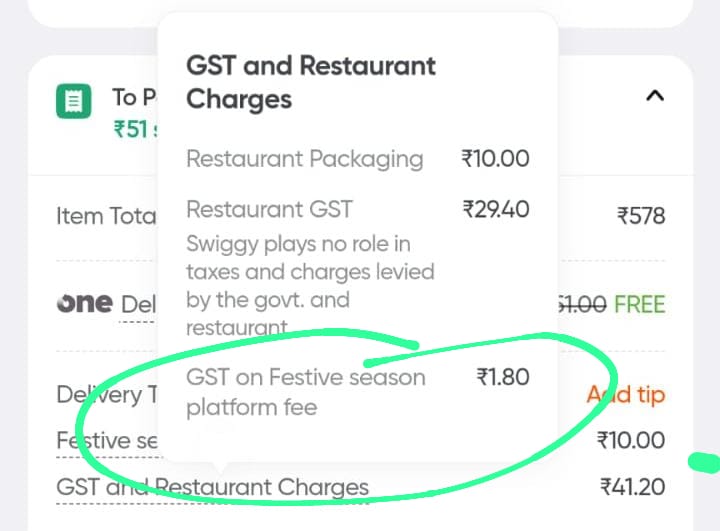
Task: Click the ₹29.40 Restaurant GST amount
Action: (496, 209)
